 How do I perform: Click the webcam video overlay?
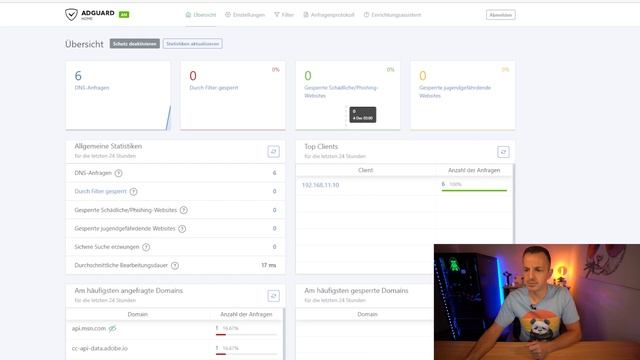click(x=537, y=302)
